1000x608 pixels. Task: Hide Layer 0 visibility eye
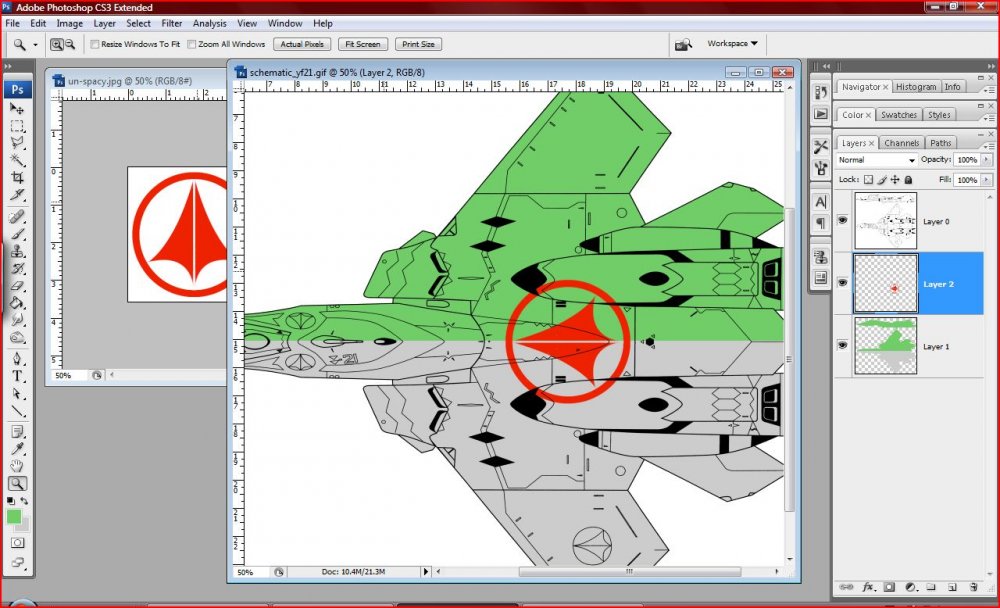[842, 221]
